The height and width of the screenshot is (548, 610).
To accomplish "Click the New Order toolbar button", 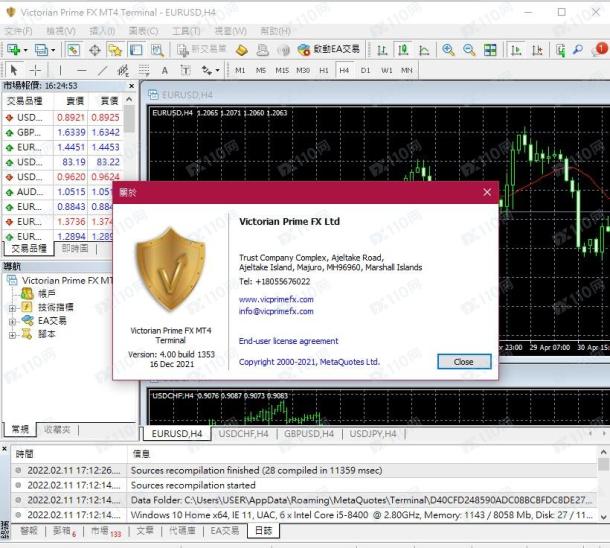I will [x=201, y=49].
